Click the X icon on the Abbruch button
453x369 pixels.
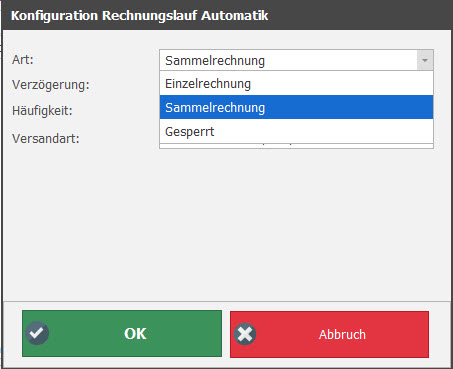click(245, 334)
